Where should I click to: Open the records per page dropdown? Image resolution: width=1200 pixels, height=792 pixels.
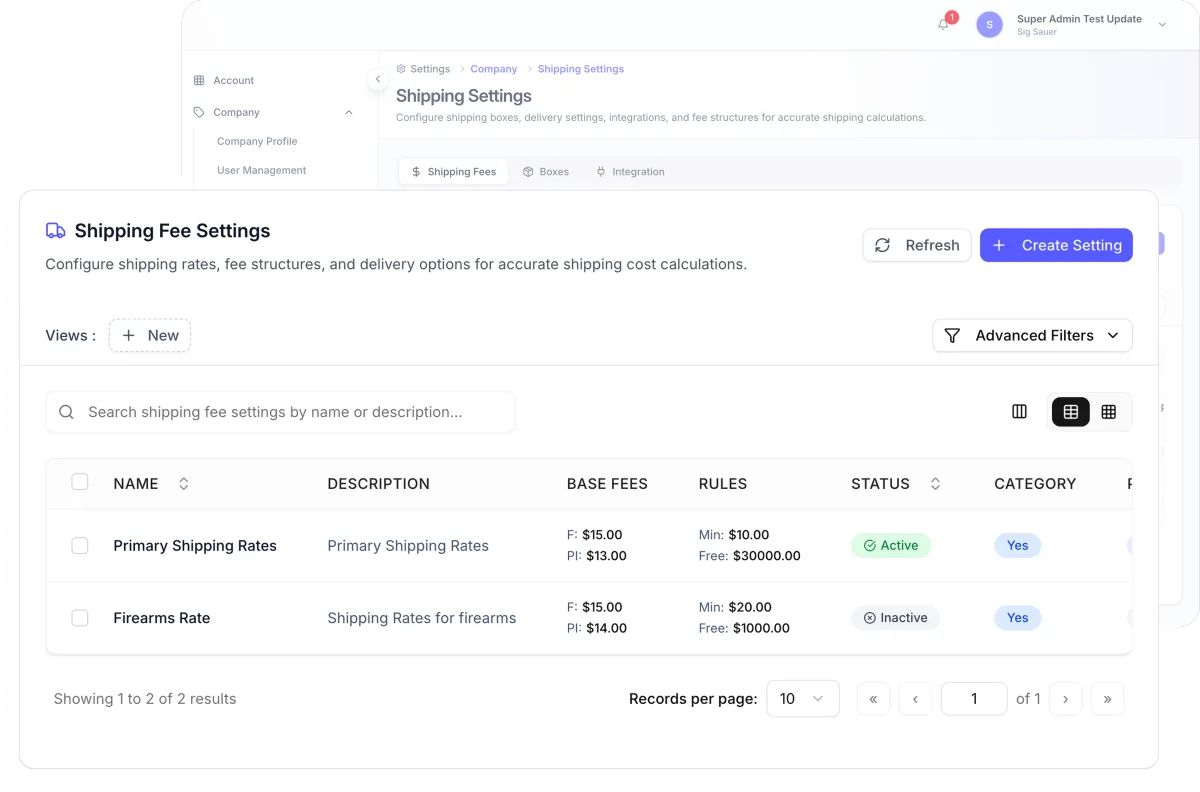(x=802, y=699)
